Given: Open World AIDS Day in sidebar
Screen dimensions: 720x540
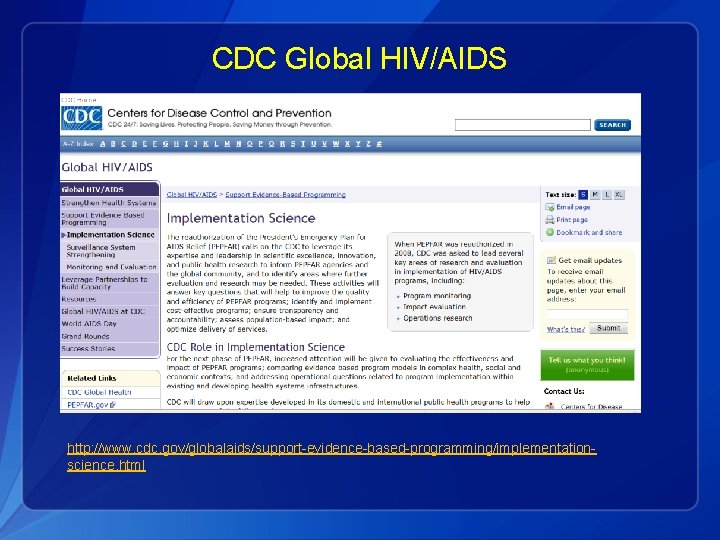Looking at the screenshot, I should tap(109, 324).
